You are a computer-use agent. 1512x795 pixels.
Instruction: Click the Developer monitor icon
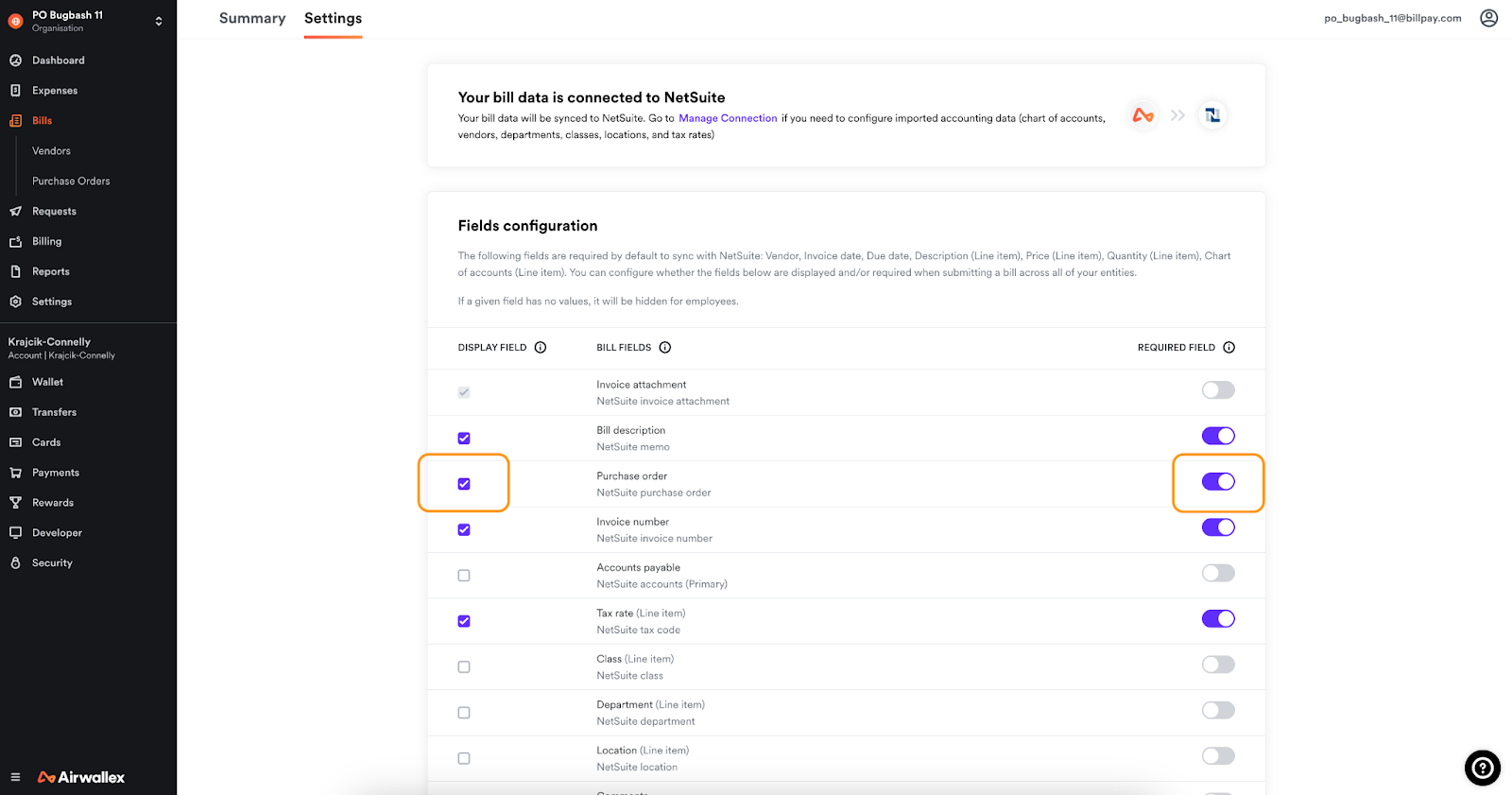(x=15, y=533)
